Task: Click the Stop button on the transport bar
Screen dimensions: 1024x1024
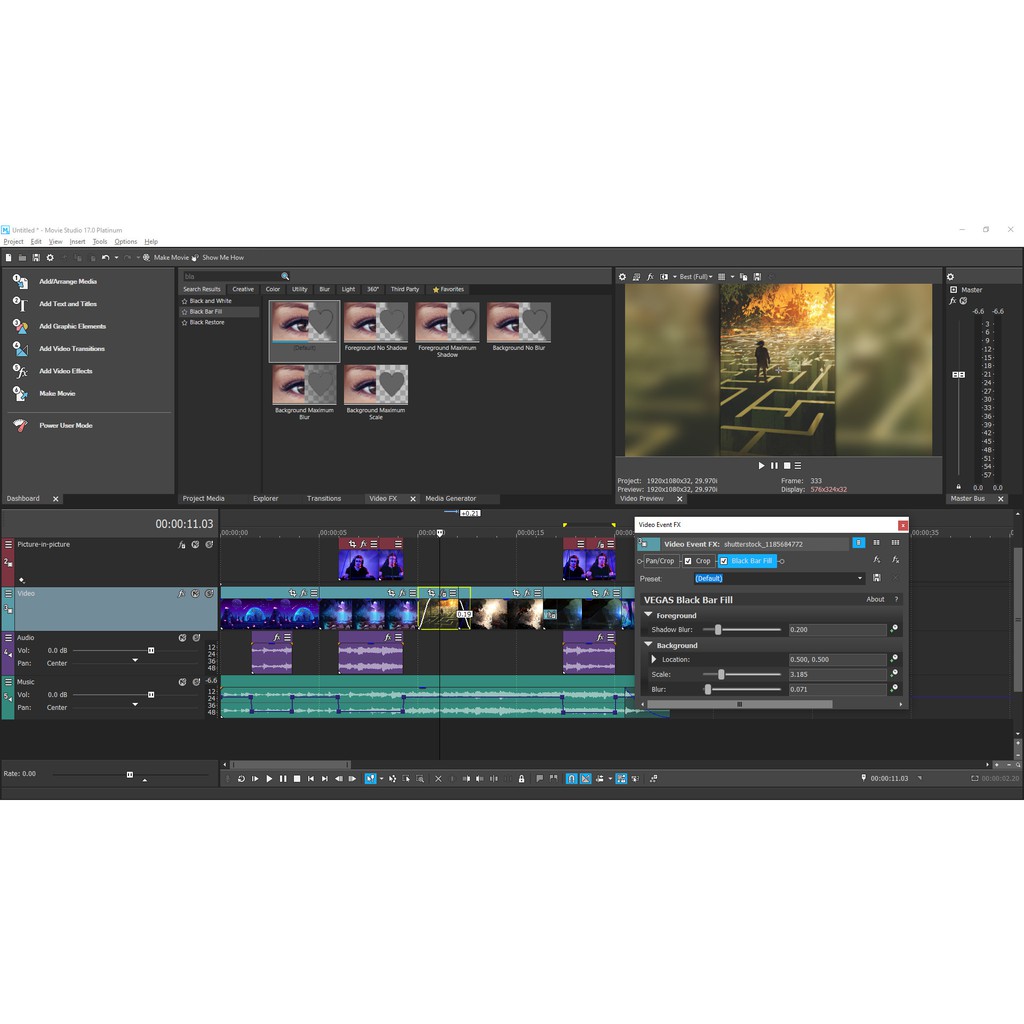Action: pyautogui.click(x=296, y=779)
